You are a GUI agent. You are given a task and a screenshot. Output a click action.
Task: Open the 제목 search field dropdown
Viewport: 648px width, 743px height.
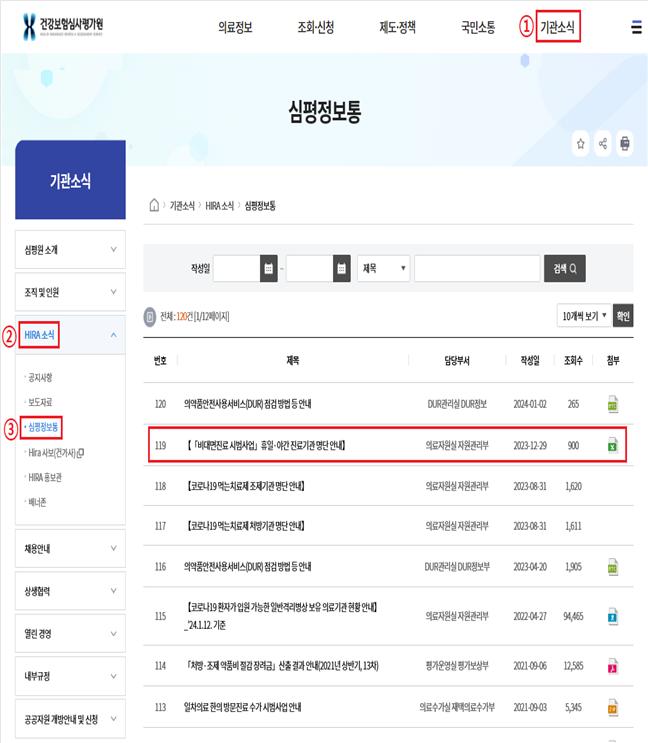point(383,269)
